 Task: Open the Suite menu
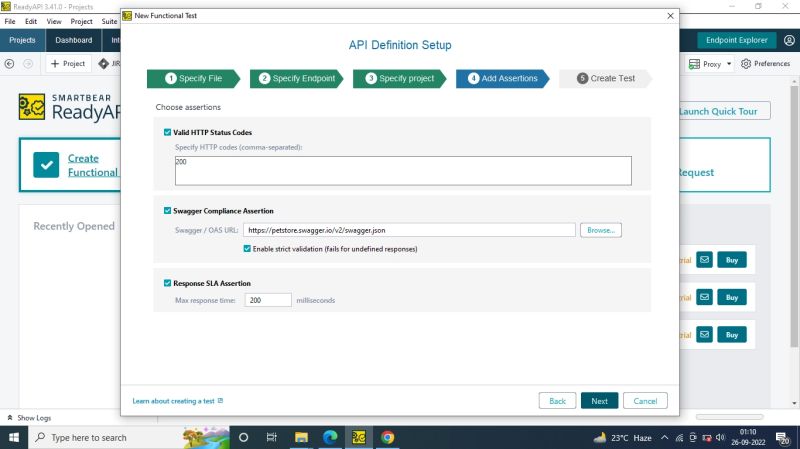coord(109,21)
